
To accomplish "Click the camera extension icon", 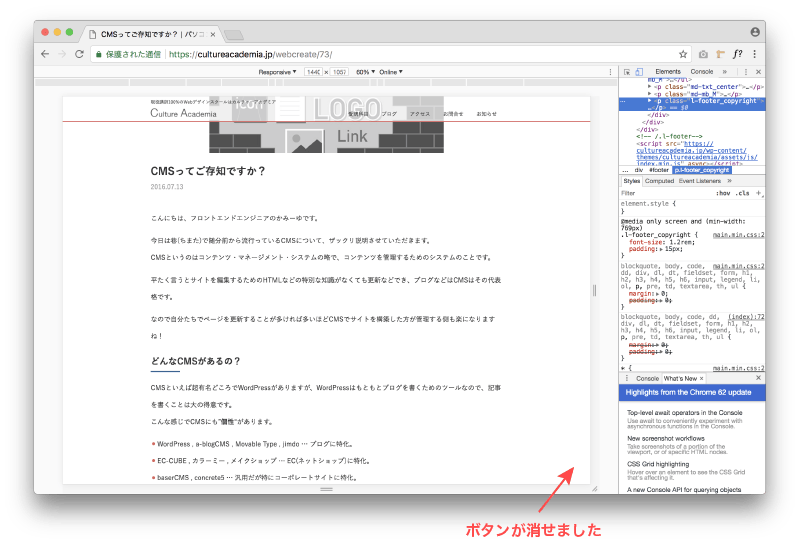I will click(703, 54).
